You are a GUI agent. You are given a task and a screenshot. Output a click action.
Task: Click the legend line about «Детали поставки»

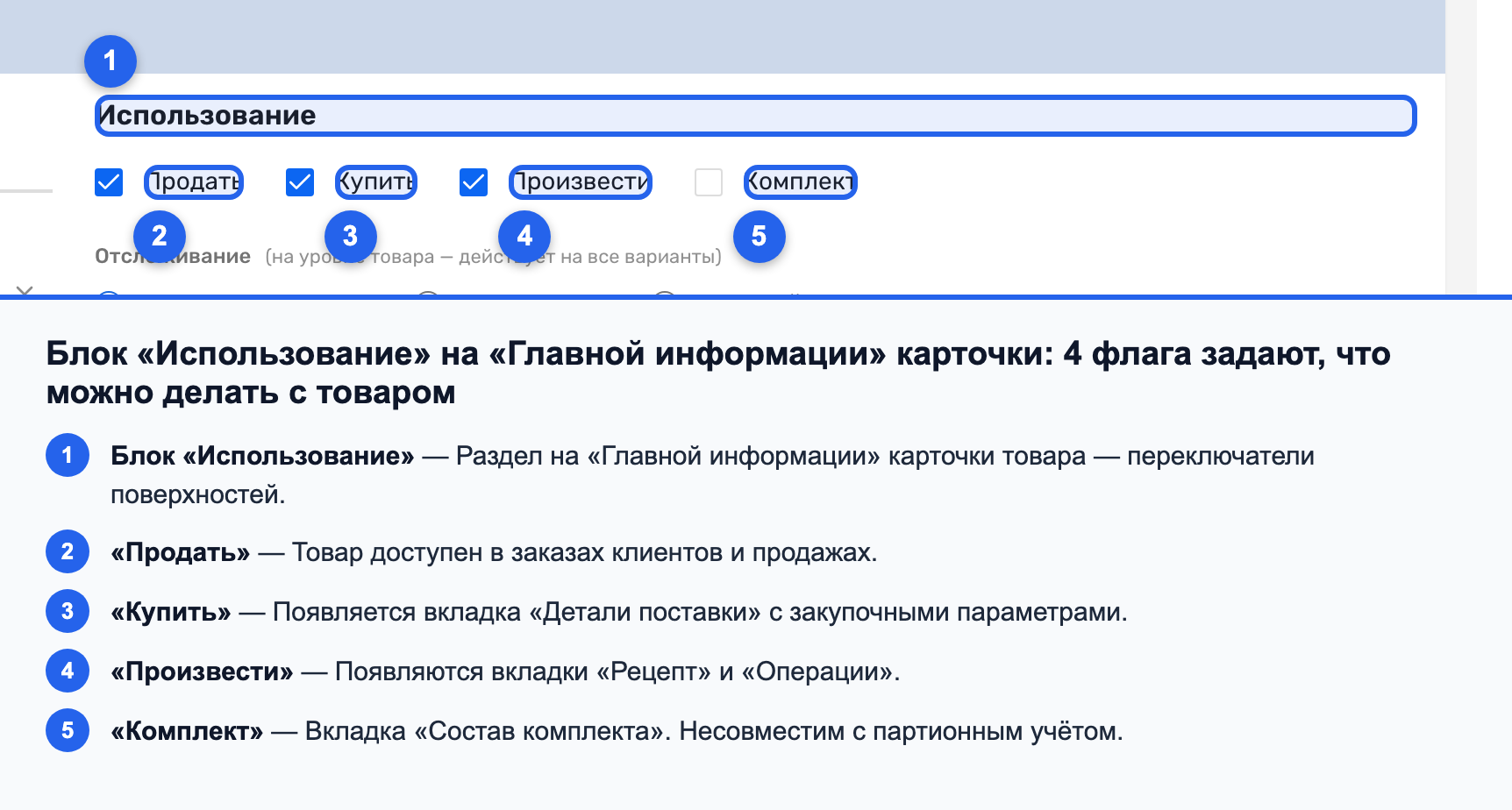coord(619,612)
